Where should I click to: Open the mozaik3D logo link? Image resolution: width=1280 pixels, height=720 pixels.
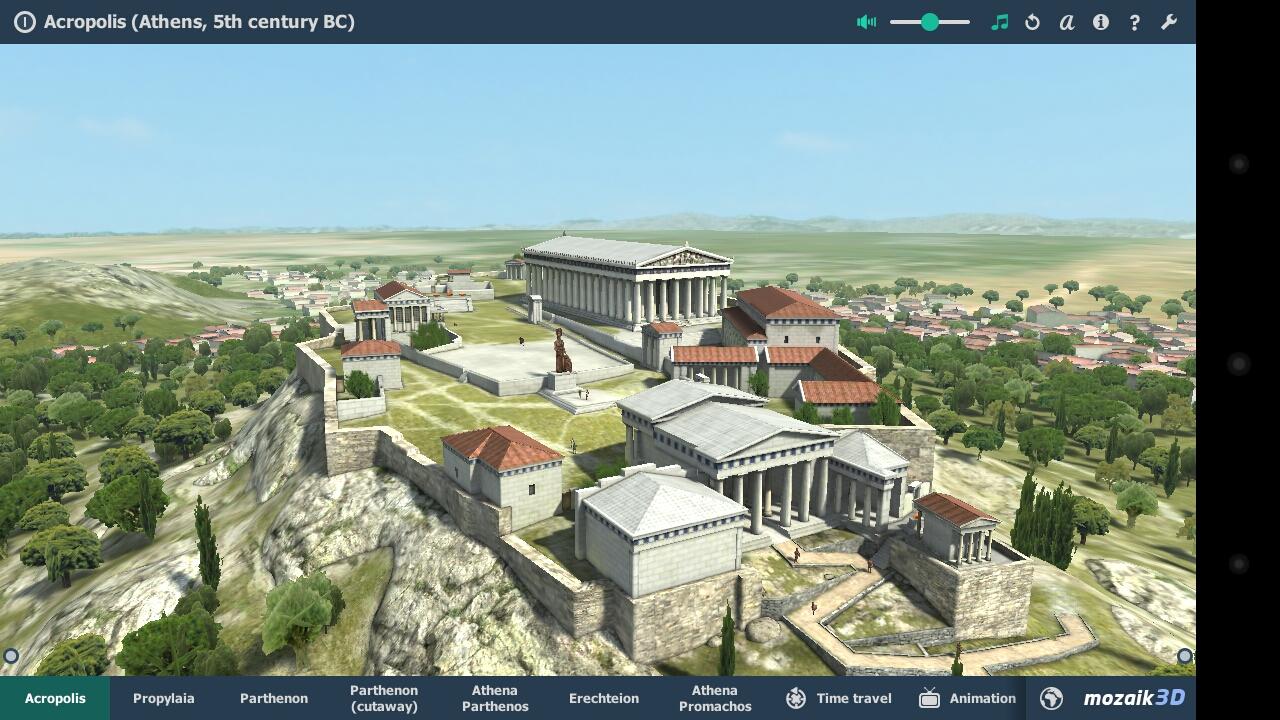click(1134, 698)
